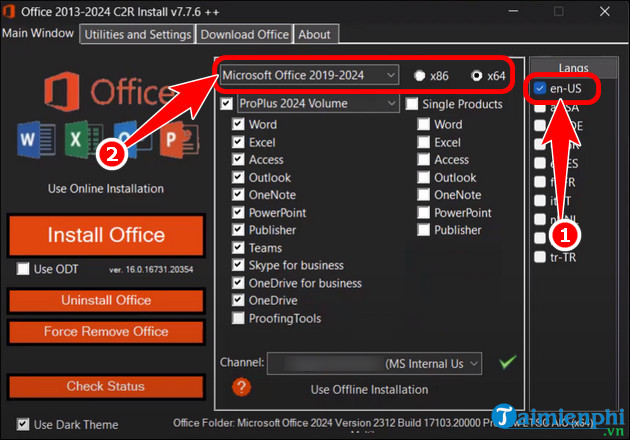
Task: Open the About tab
Action: coord(314,35)
